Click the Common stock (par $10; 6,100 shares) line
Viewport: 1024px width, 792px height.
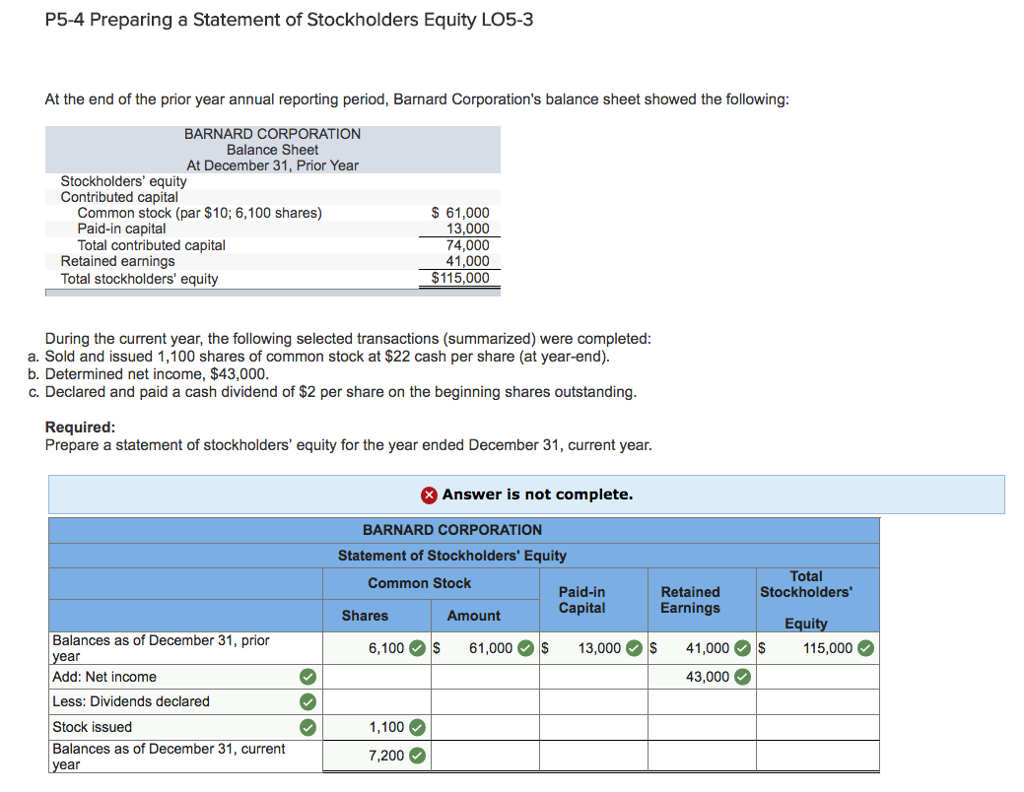click(x=199, y=213)
